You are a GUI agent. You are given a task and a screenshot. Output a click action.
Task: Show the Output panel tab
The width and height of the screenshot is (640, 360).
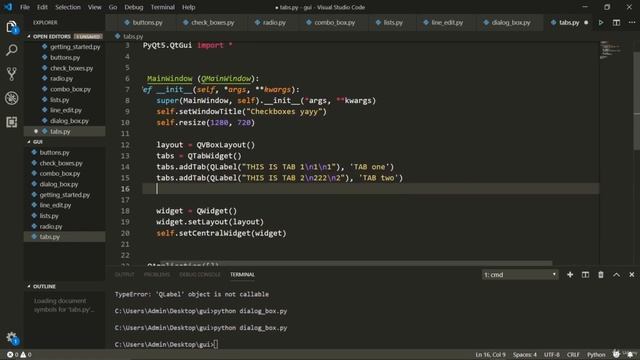[x=124, y=275]
